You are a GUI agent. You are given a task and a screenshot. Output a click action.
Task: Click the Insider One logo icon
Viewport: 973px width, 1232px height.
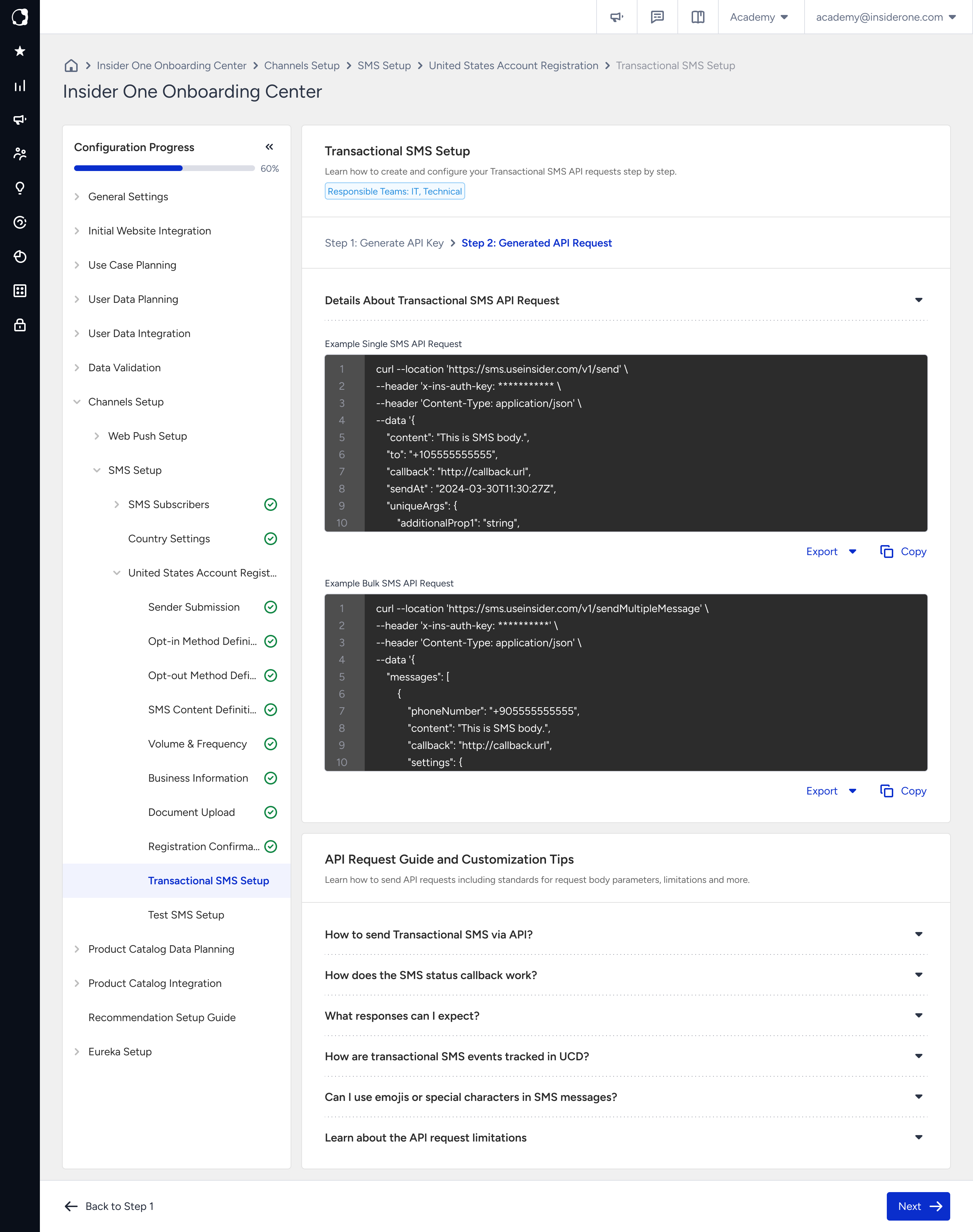[x=20, y=17]
